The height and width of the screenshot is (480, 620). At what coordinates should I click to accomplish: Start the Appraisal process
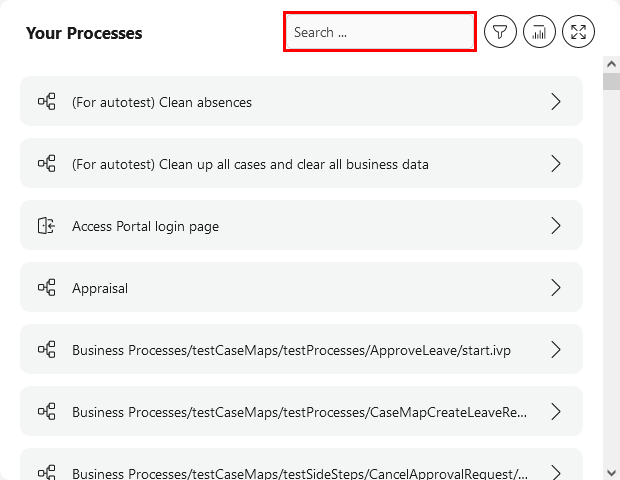click(x=100, y=288)
